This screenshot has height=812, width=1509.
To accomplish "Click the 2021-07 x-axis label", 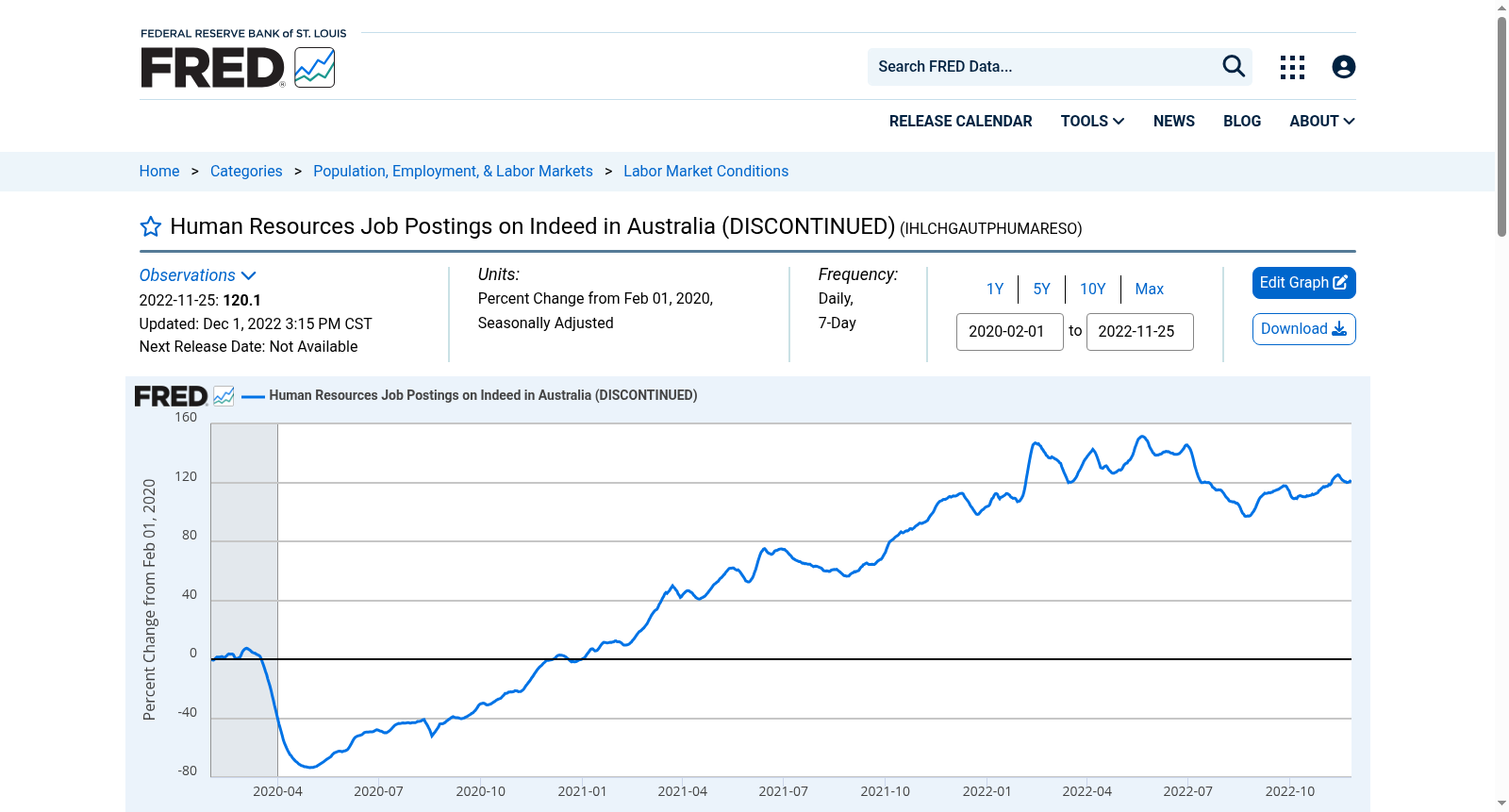I will (x=783, y=792).
